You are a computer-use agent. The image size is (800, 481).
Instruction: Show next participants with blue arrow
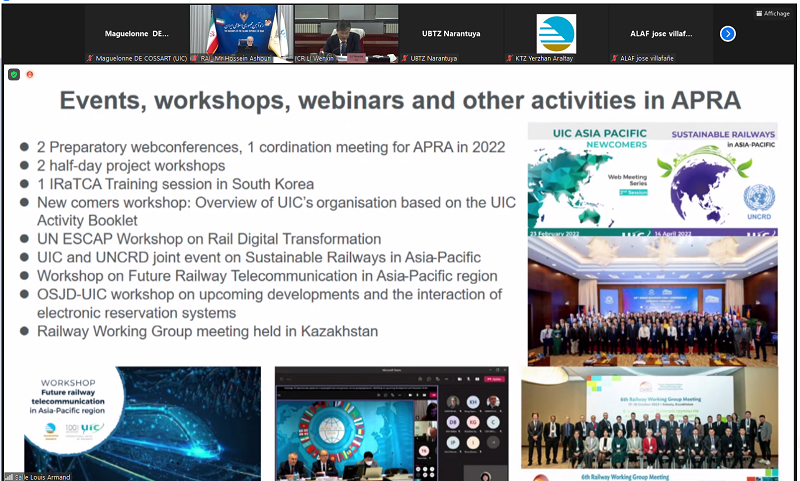coord(728,33)
